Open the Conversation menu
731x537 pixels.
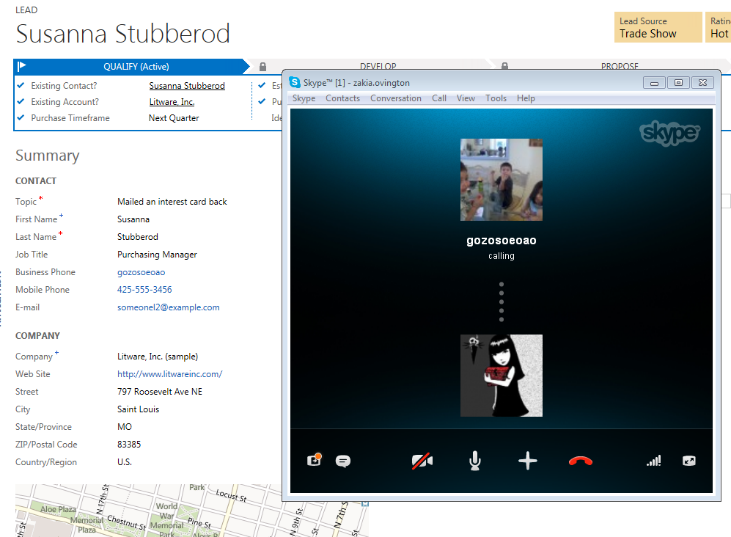click(x=396, y=98)
